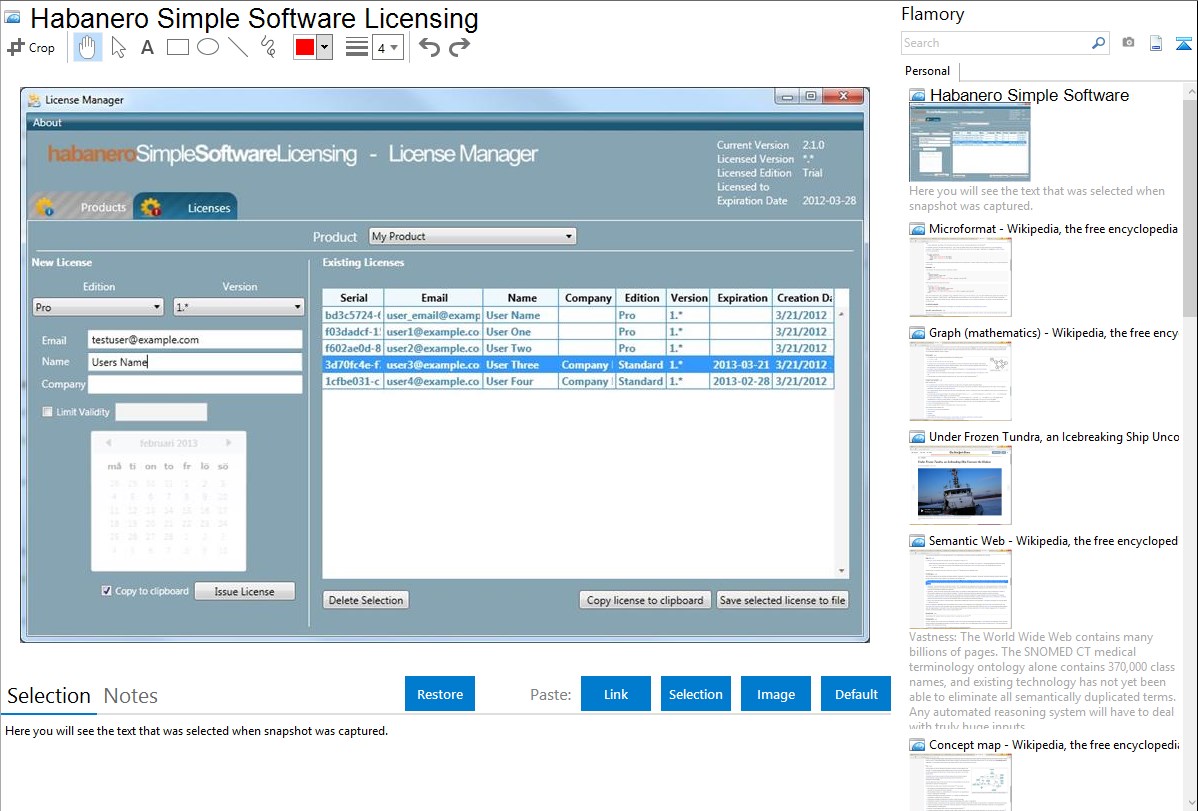This screenshot has width=1198, height=811.
Task: Click the Restore button
Action: pos(440,694)
